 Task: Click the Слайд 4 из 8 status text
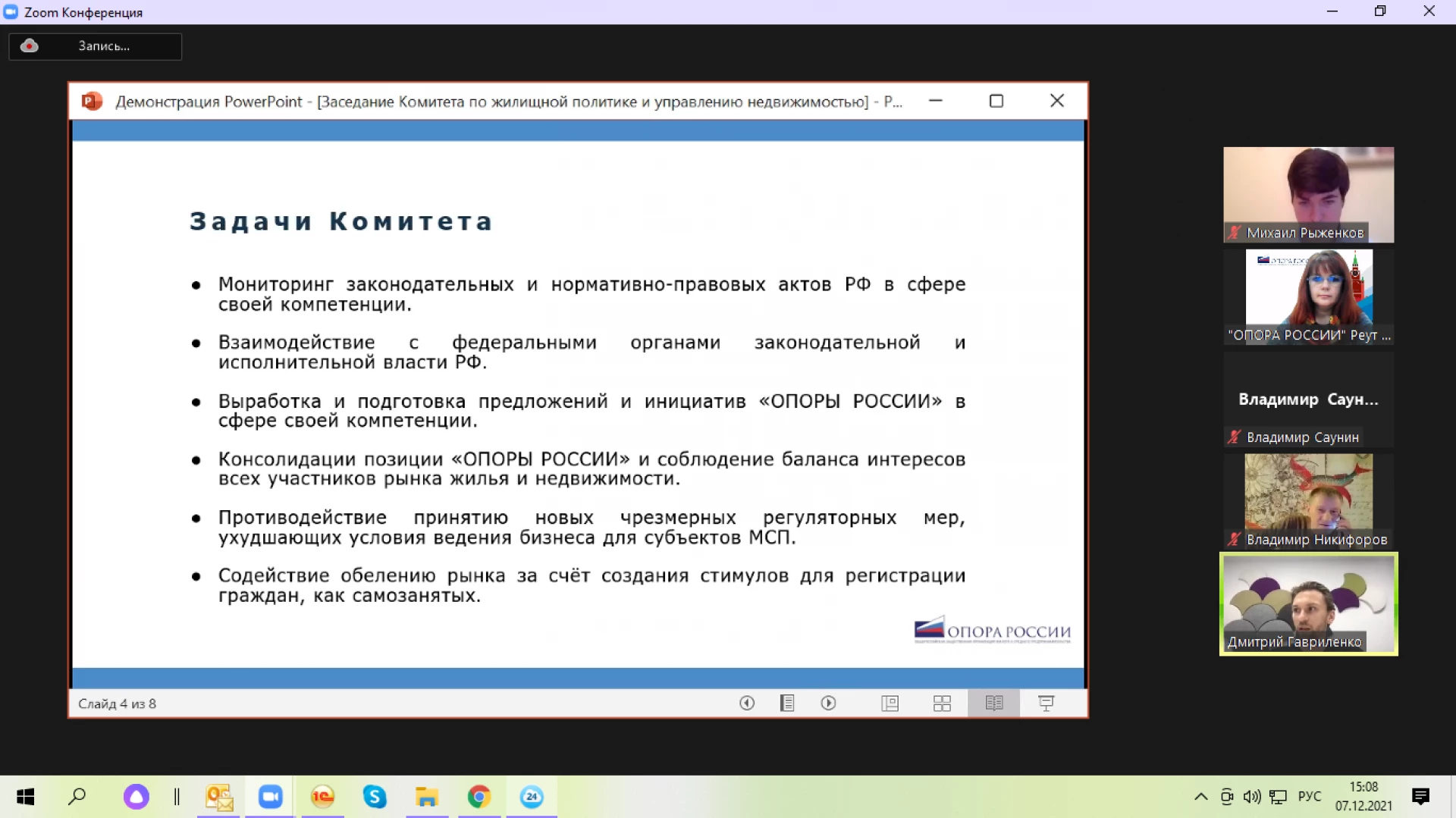[117, 704]
